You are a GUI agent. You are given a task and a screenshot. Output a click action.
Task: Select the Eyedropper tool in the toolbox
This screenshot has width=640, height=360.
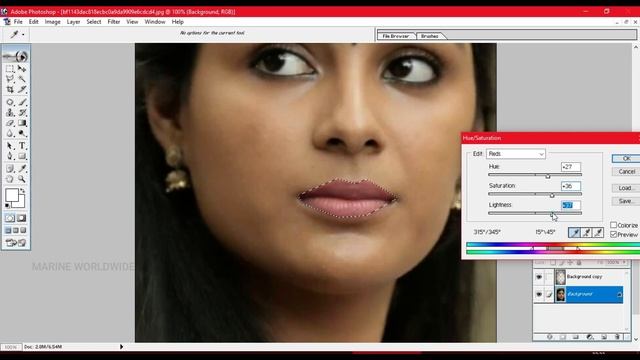click(22, 169)
